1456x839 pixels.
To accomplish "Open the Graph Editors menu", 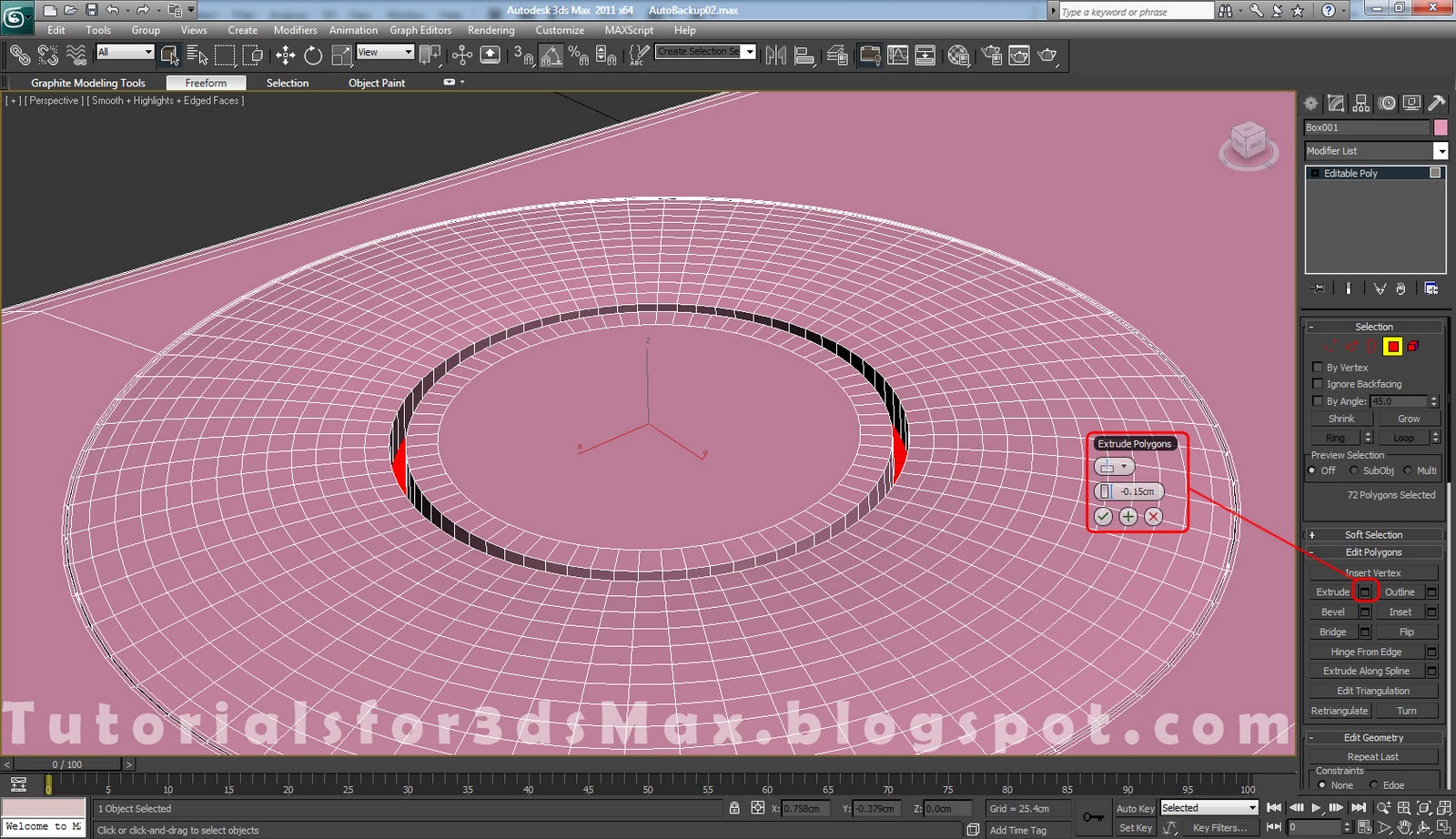I will point(420,30).
